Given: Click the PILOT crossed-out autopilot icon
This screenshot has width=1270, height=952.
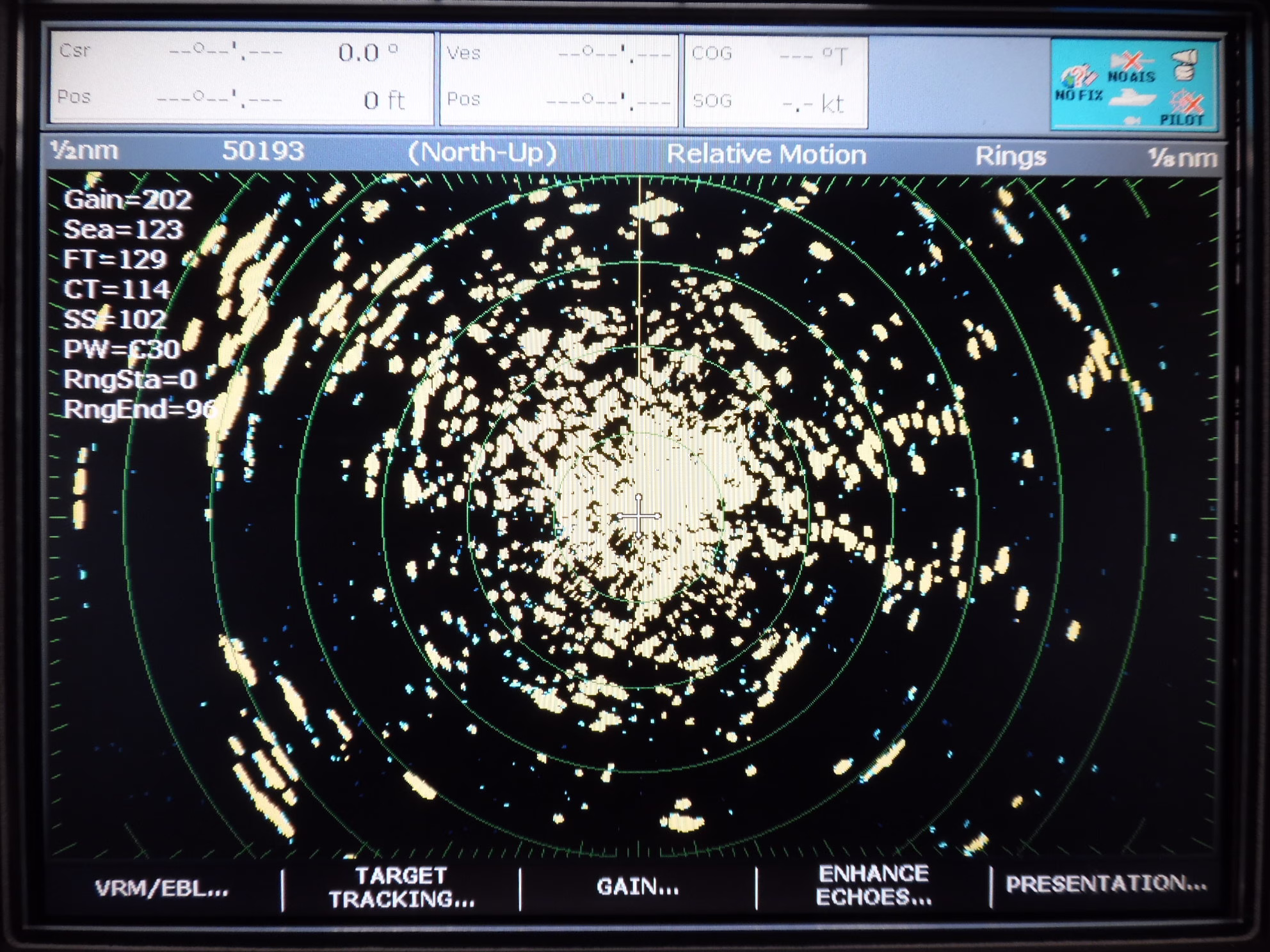Looking at the screenshot, I should click(1183, 107).
